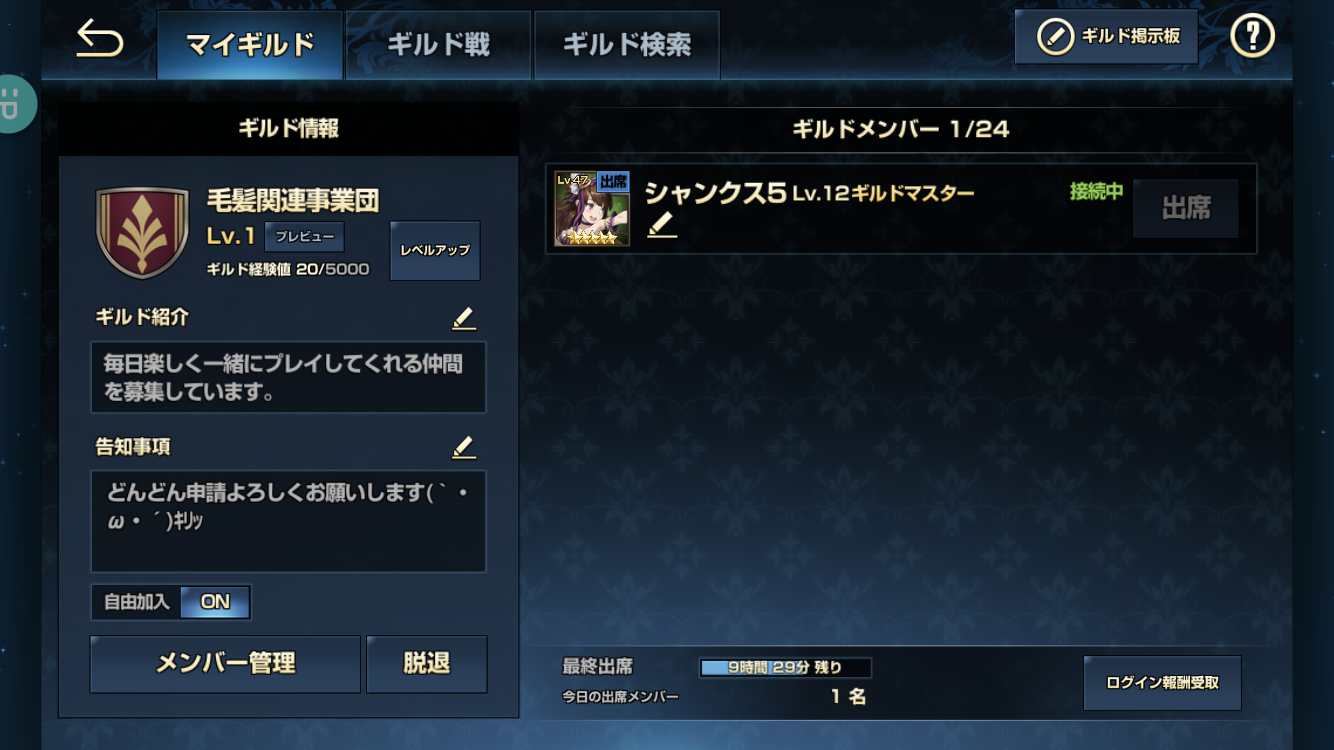Switch to the ギルド検索 tab
Screen dimensions: 1334x750
tap(626, 45)
